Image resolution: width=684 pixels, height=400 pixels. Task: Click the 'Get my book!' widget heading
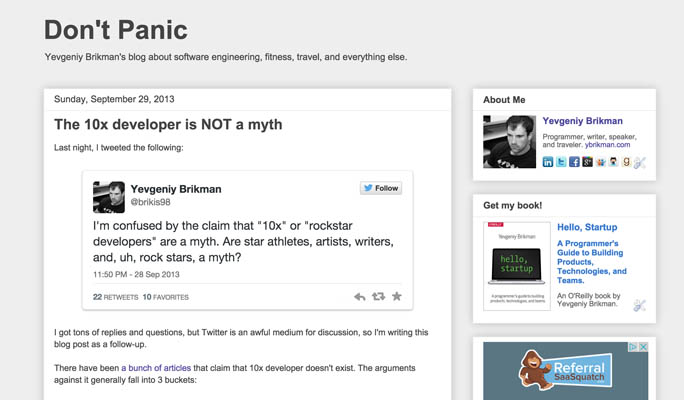513,205
